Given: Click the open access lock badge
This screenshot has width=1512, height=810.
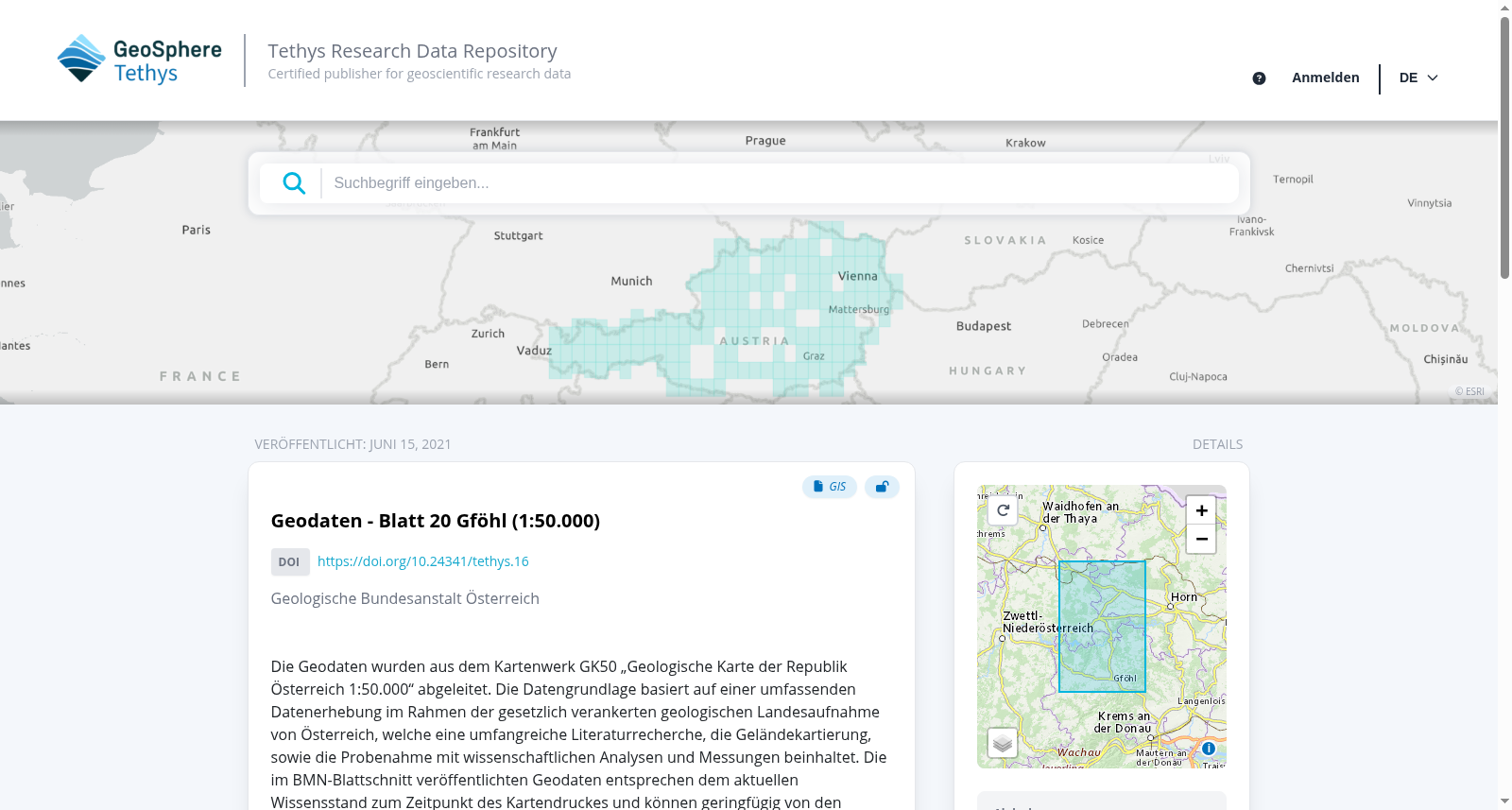Looking at the screenshot, I should [x=882, y=487].
